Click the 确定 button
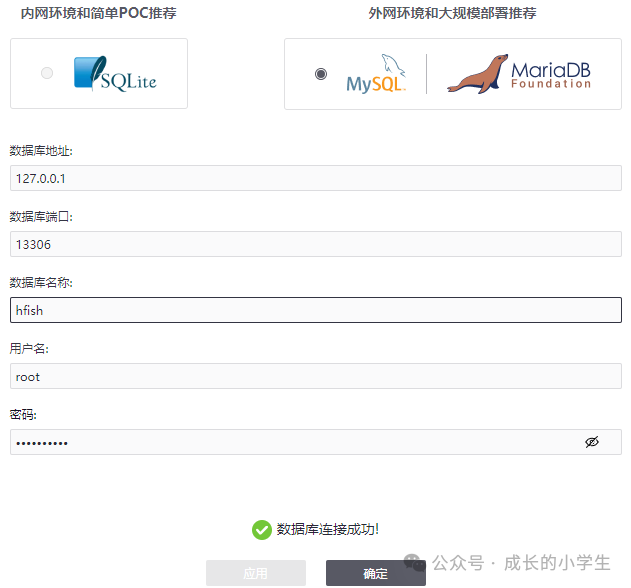 [x=376, y=573]
